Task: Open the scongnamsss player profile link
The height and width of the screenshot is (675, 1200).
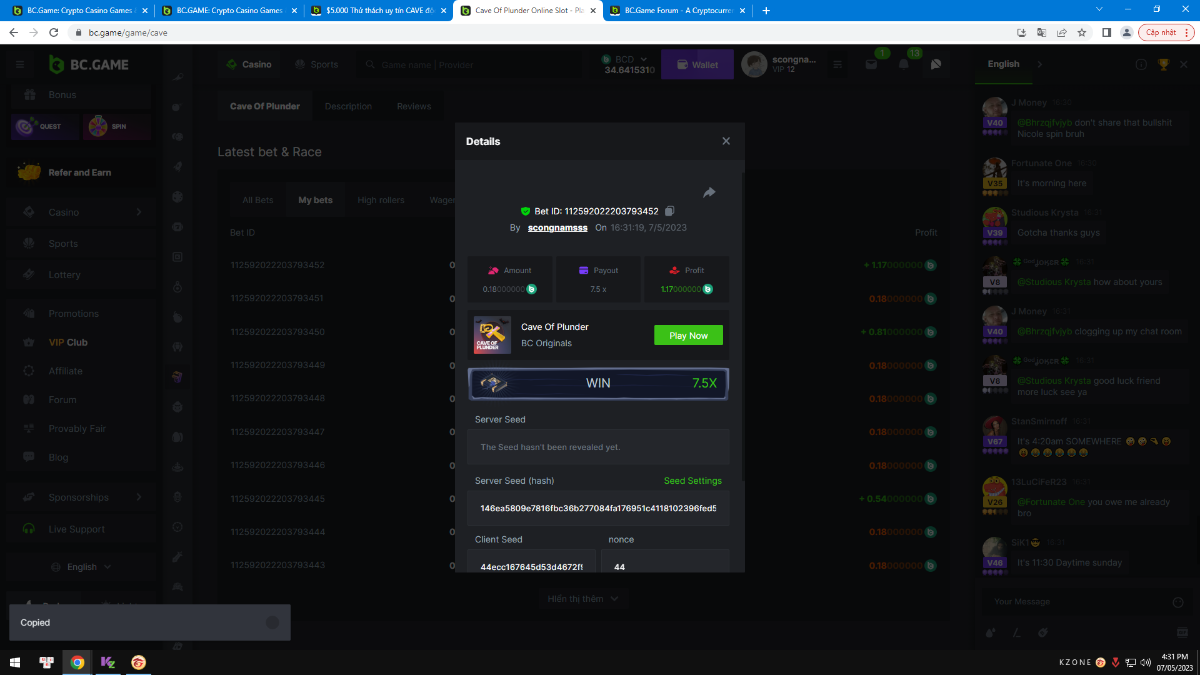Action: click(x=557, y=228)
